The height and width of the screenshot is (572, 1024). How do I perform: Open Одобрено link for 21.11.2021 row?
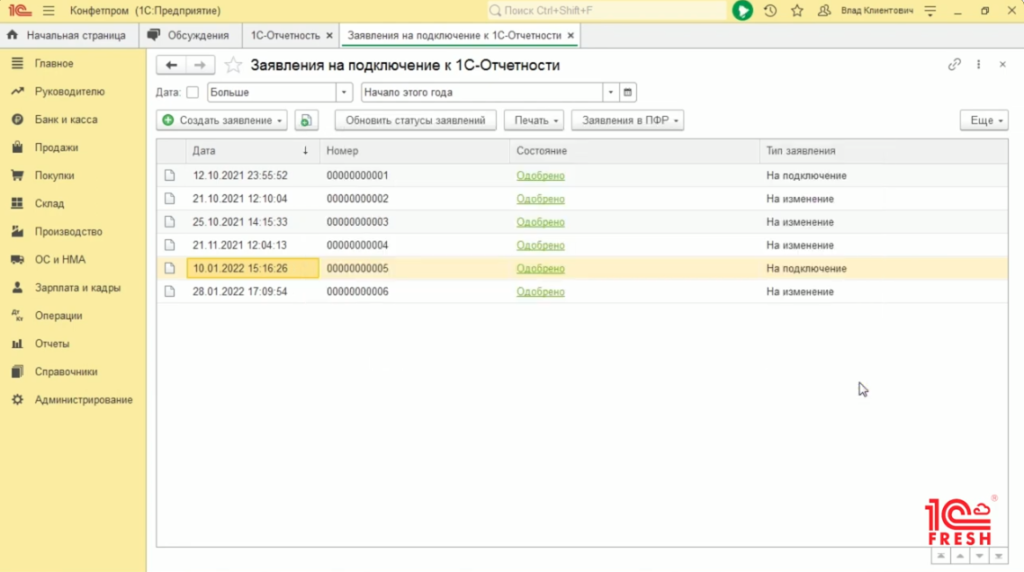pos(540,246)
